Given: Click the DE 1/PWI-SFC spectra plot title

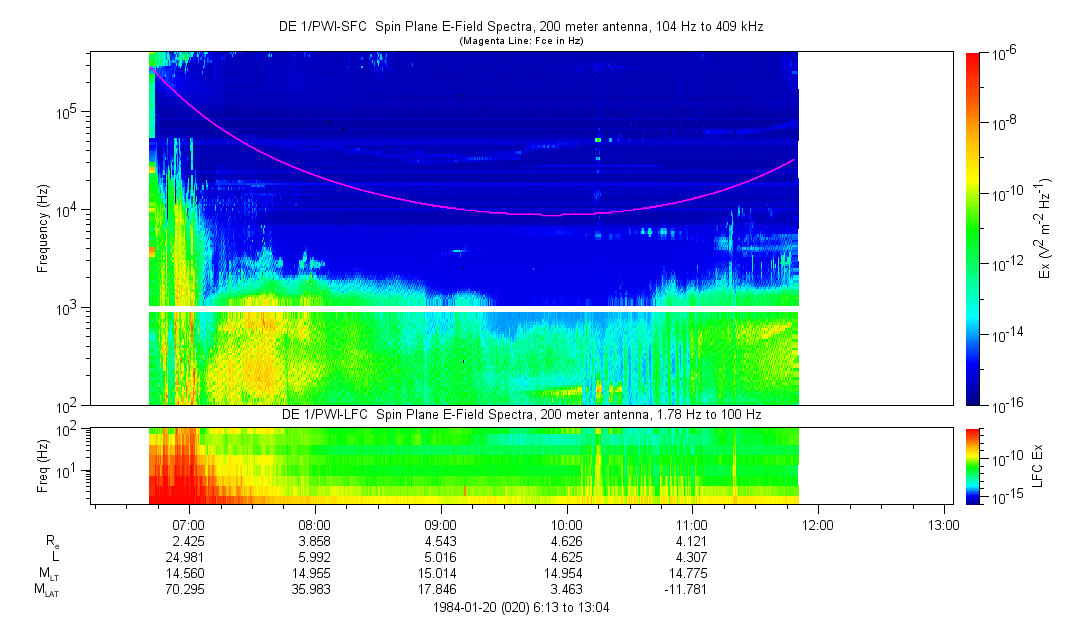Looking at the screenshot, I should click(521, 27).
